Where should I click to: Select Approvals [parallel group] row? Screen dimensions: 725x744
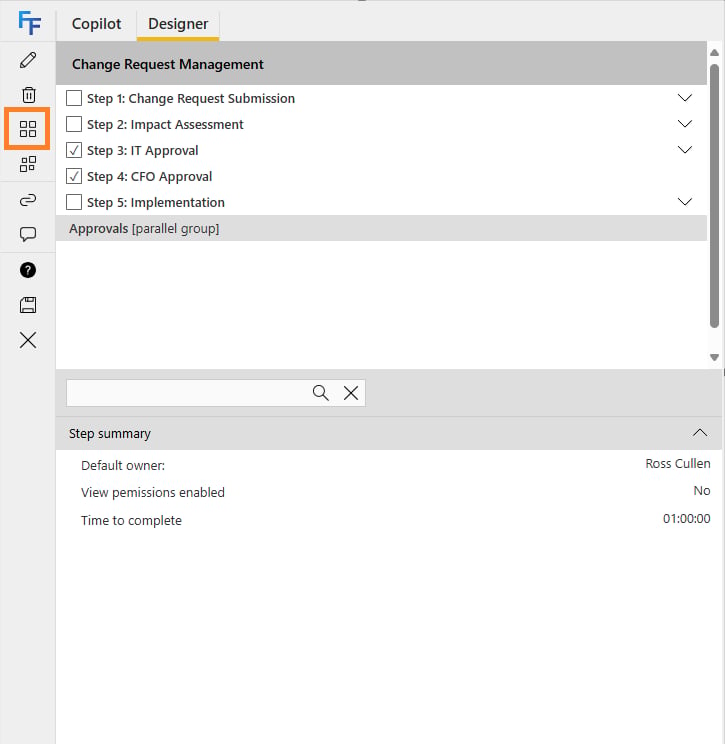(x=381, y=228)
